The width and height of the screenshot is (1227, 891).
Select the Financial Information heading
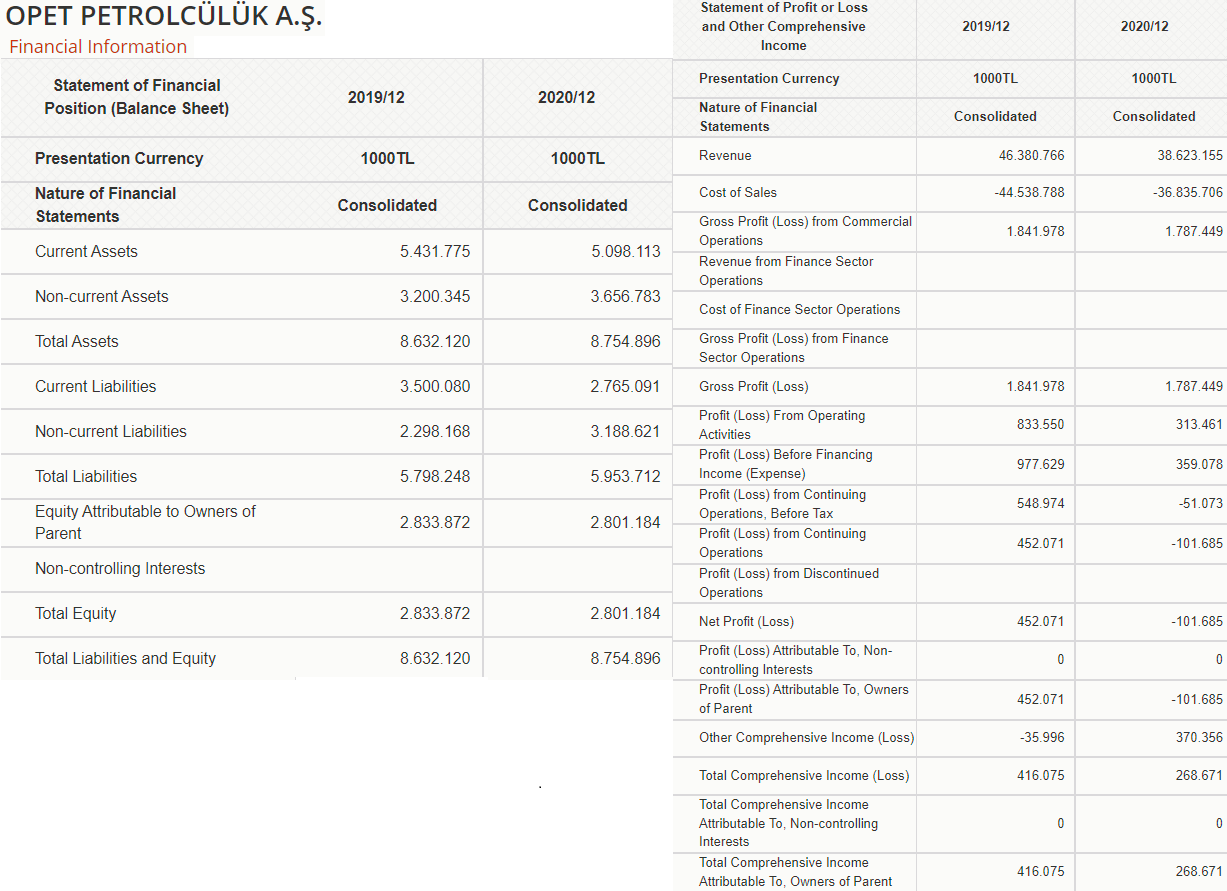[98, 47]
